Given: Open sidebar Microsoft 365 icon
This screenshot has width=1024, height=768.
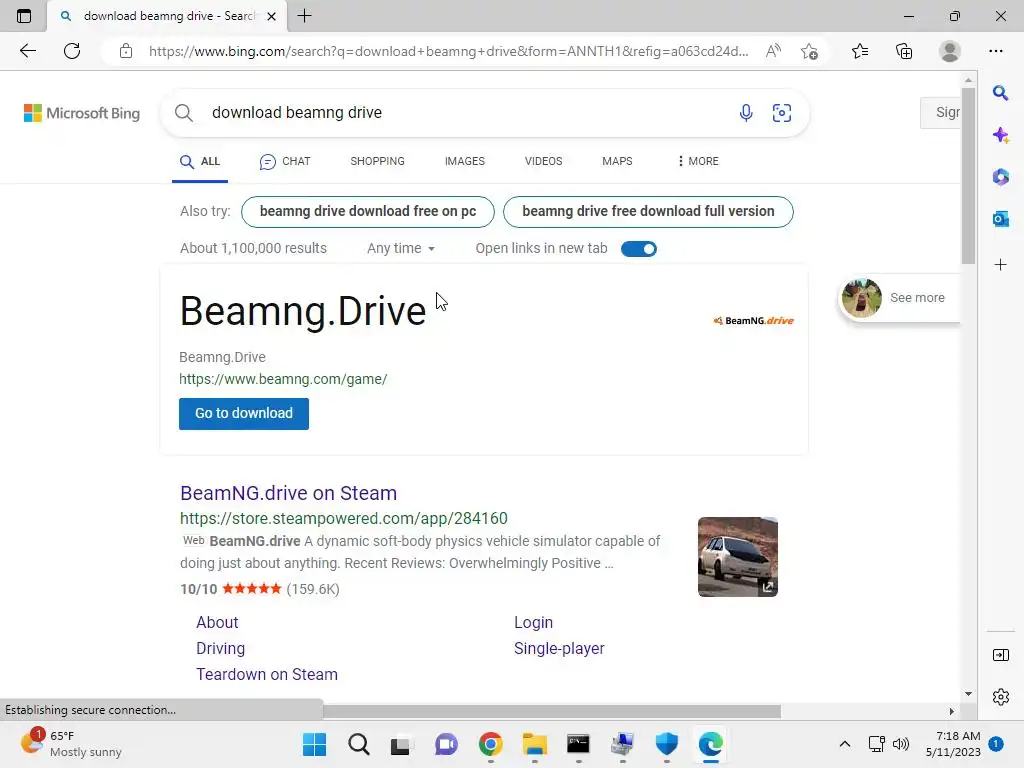Looking at the screenshot, I should coord(1000,177).
